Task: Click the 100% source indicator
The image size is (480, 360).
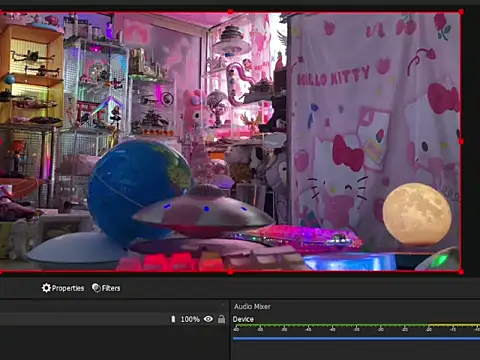Action: [190, 319]
